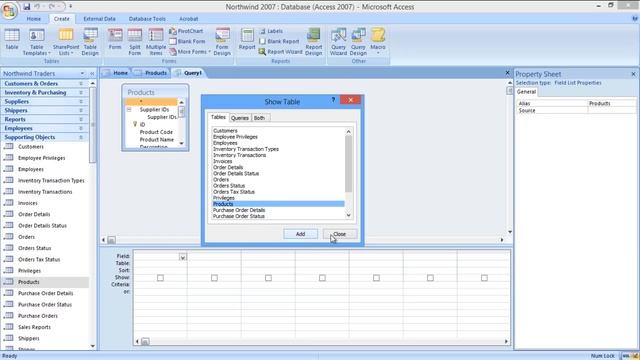Open the Products document tab
Image resolution: width=640 pixels, height=360 pixels.
[x=151, y=73]
